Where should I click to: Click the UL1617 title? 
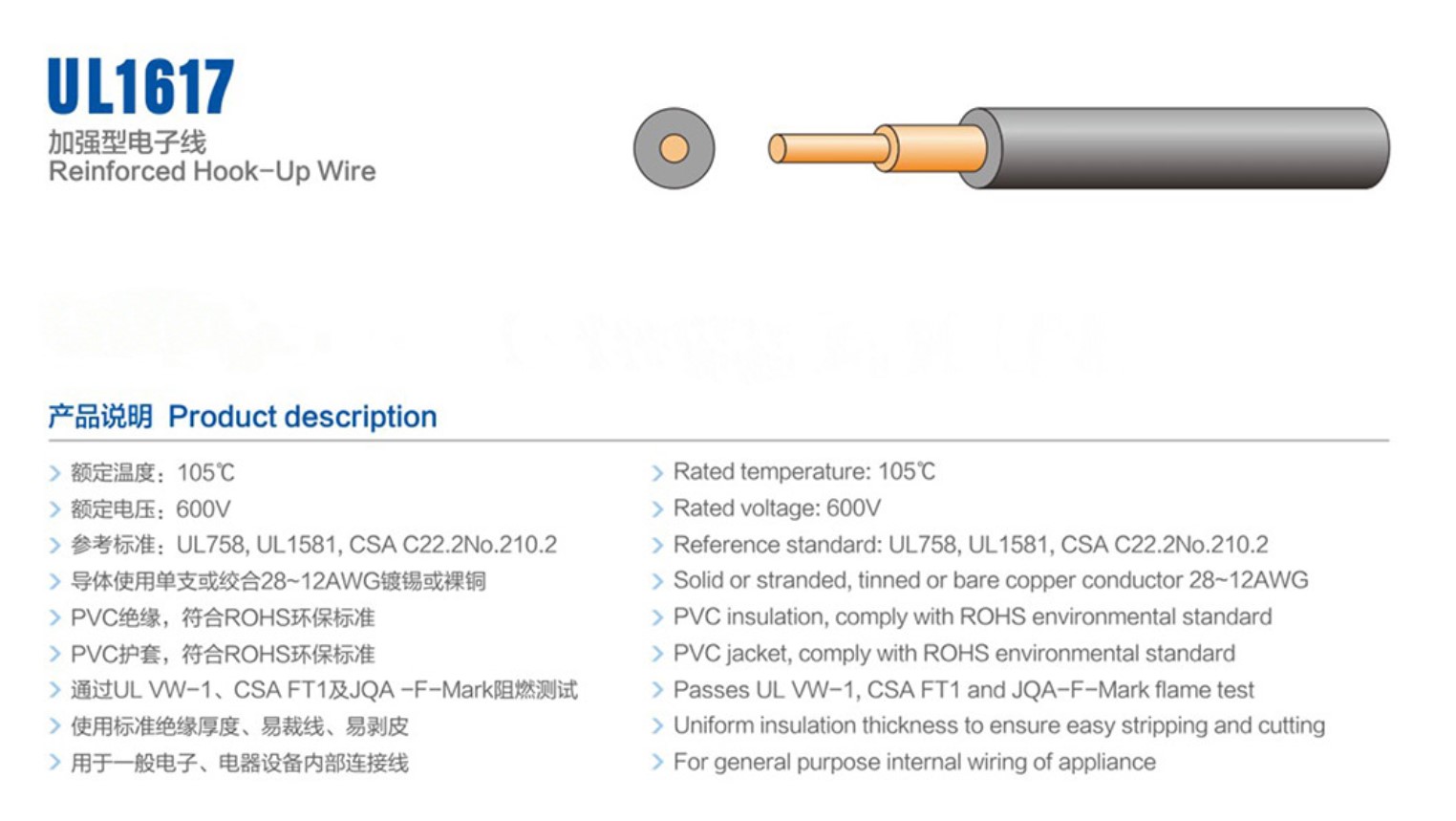point(140,87)
